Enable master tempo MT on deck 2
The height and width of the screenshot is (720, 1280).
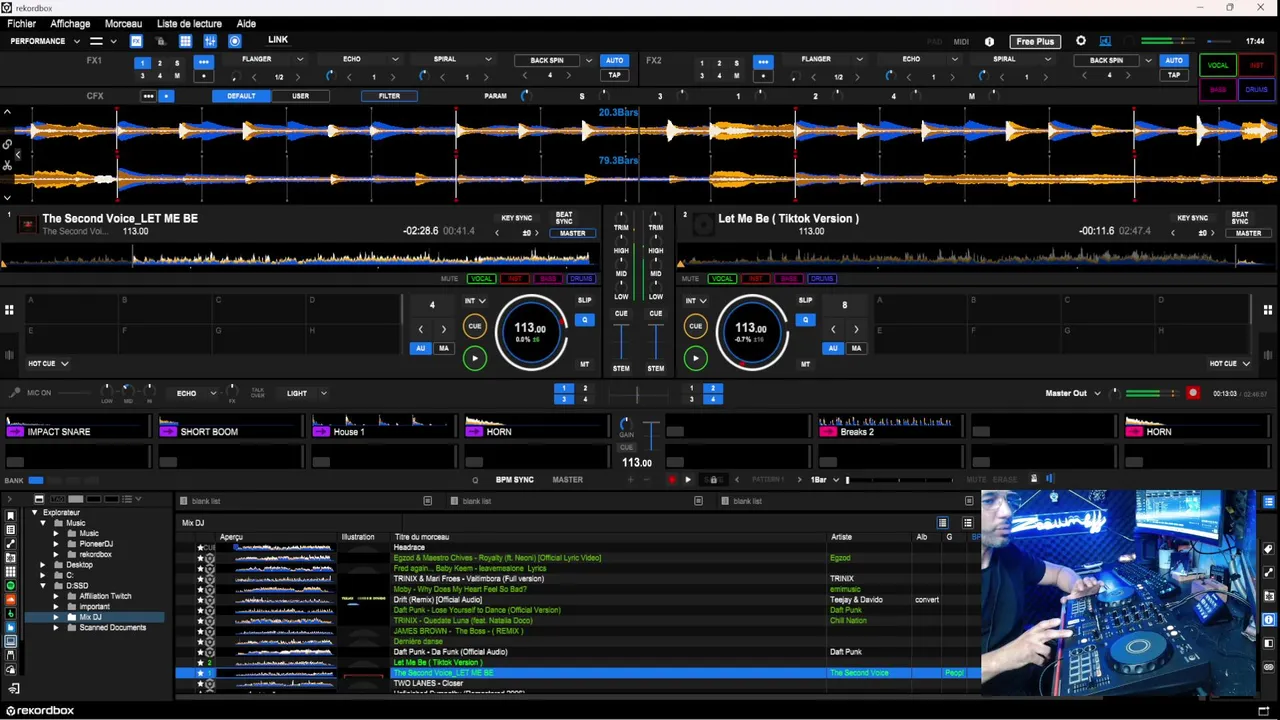(x=805, y=364)
